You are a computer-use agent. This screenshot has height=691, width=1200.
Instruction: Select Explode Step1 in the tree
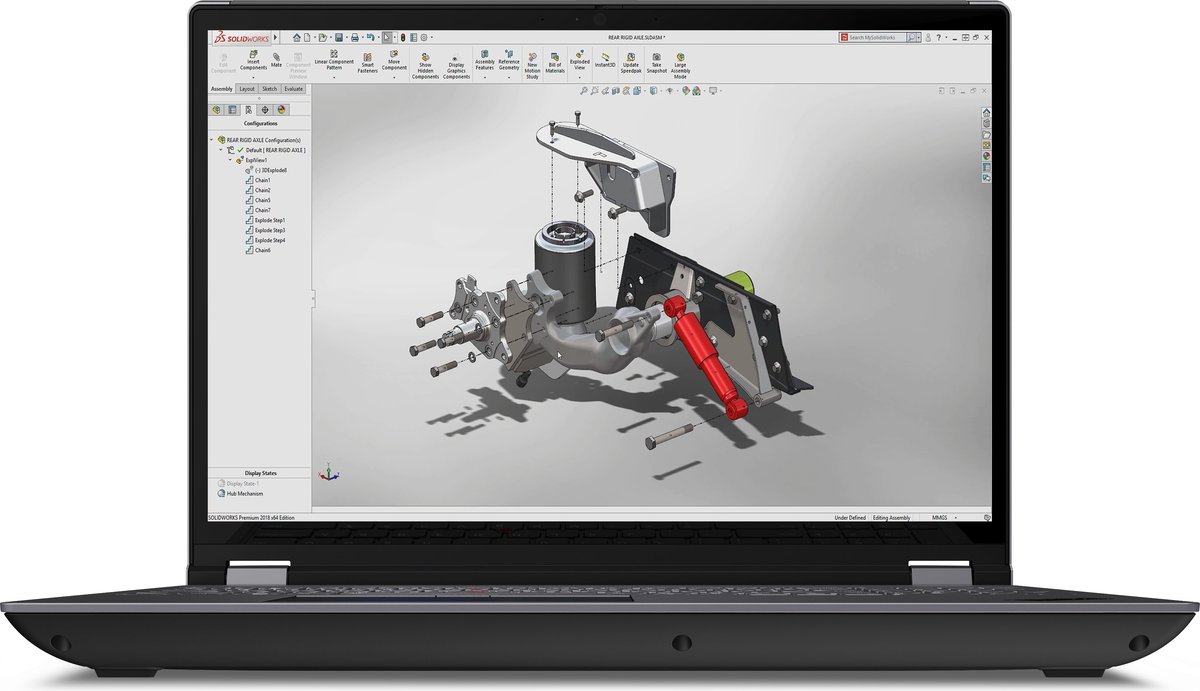[x=269, y=220]
